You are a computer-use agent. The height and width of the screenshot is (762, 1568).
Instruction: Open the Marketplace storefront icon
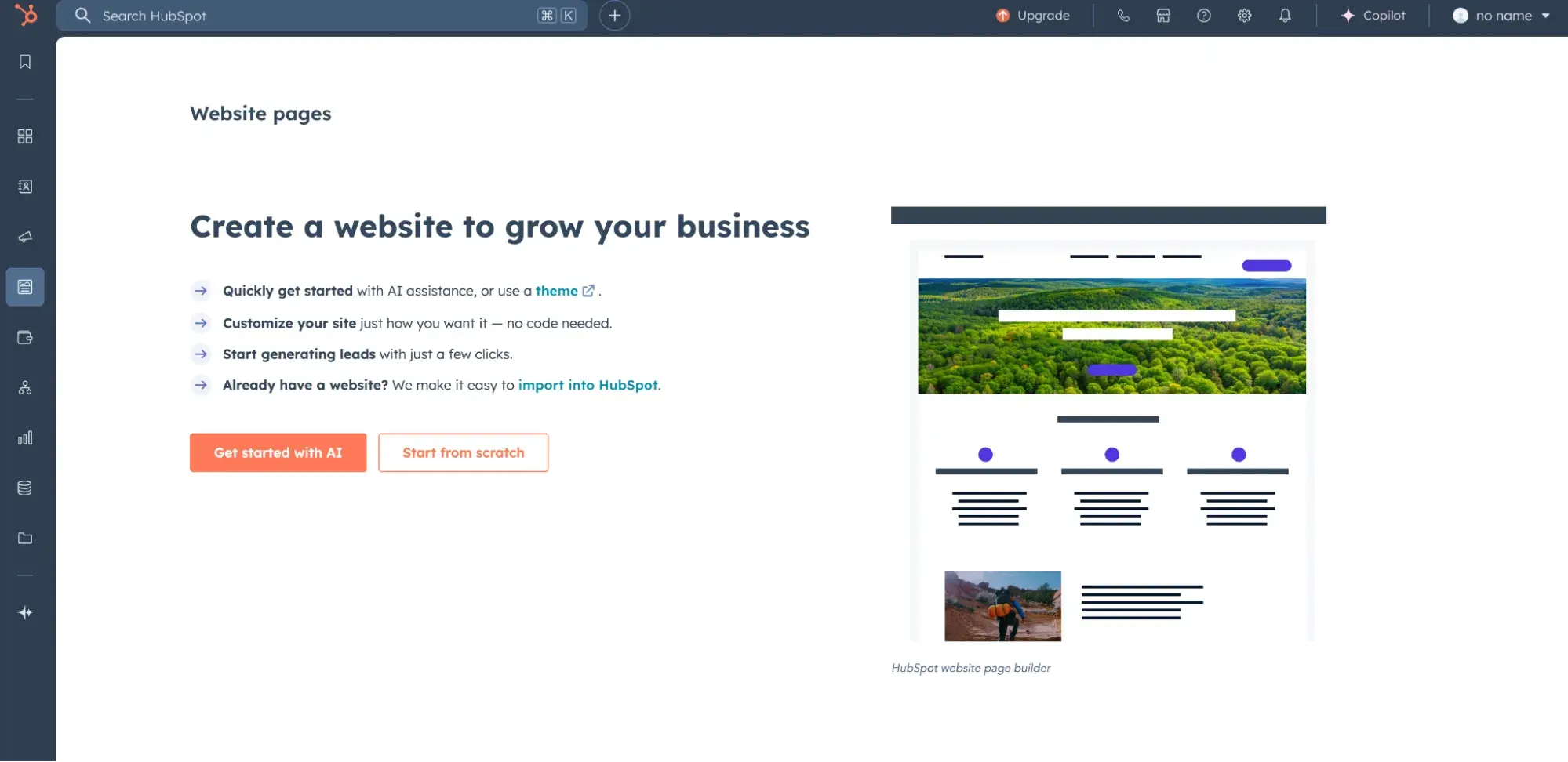point(1163,16)
